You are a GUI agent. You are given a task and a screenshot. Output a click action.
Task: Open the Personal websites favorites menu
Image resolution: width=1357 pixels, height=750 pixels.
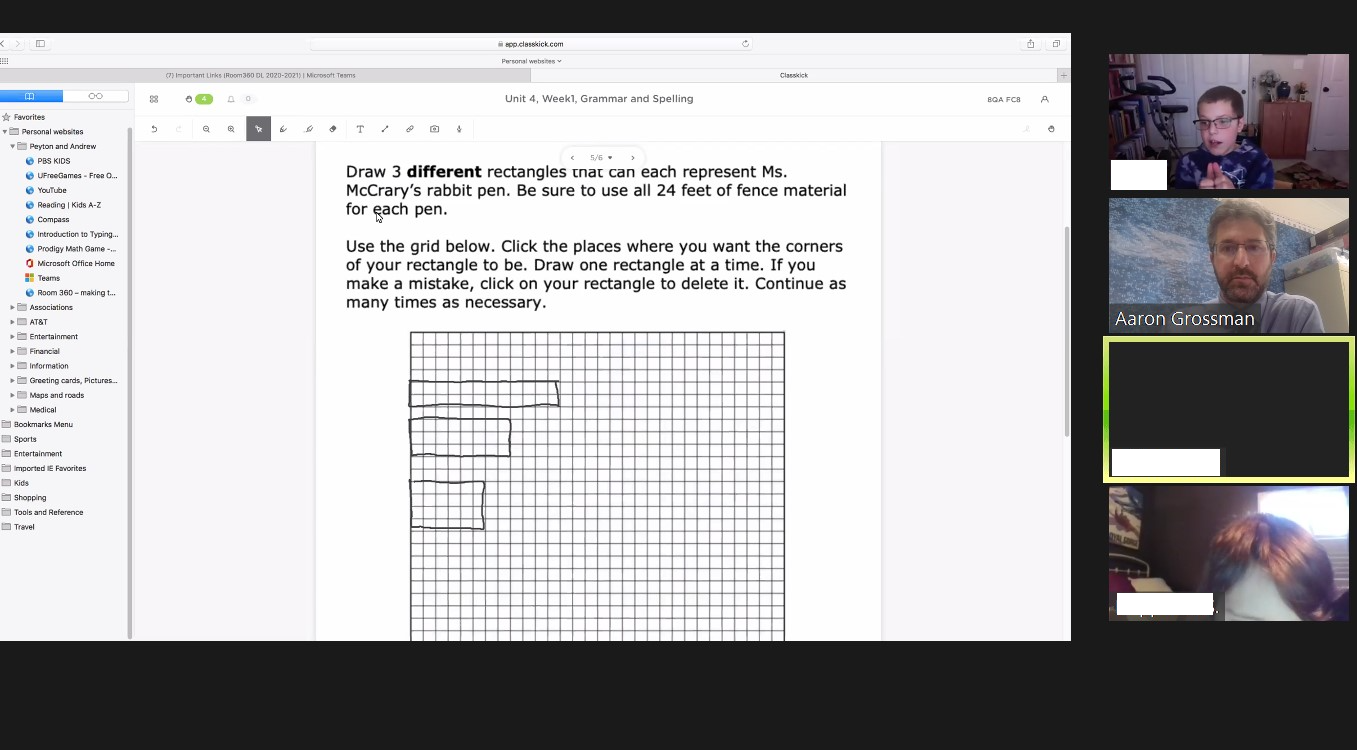pos(531,61)
